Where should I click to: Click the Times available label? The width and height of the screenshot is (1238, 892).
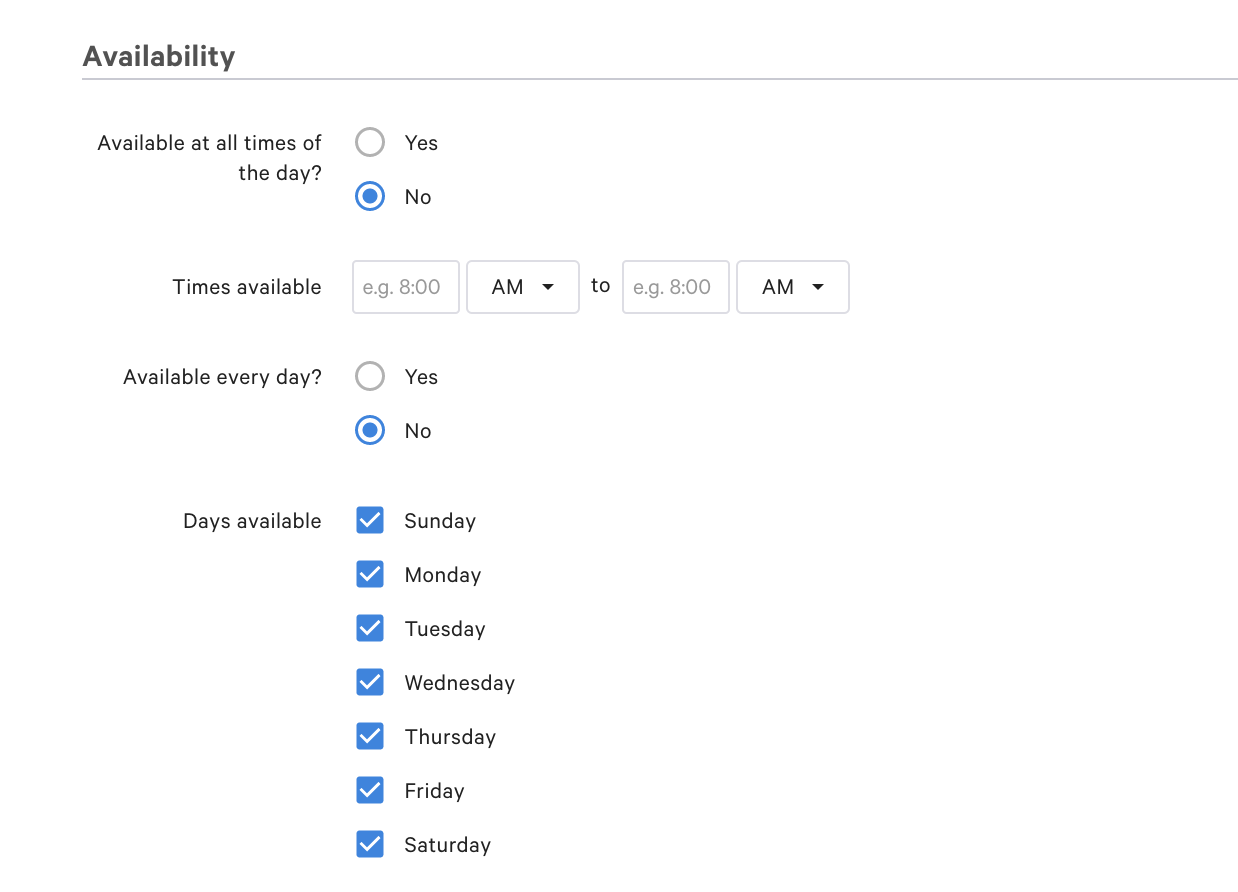tap(246, 287)
